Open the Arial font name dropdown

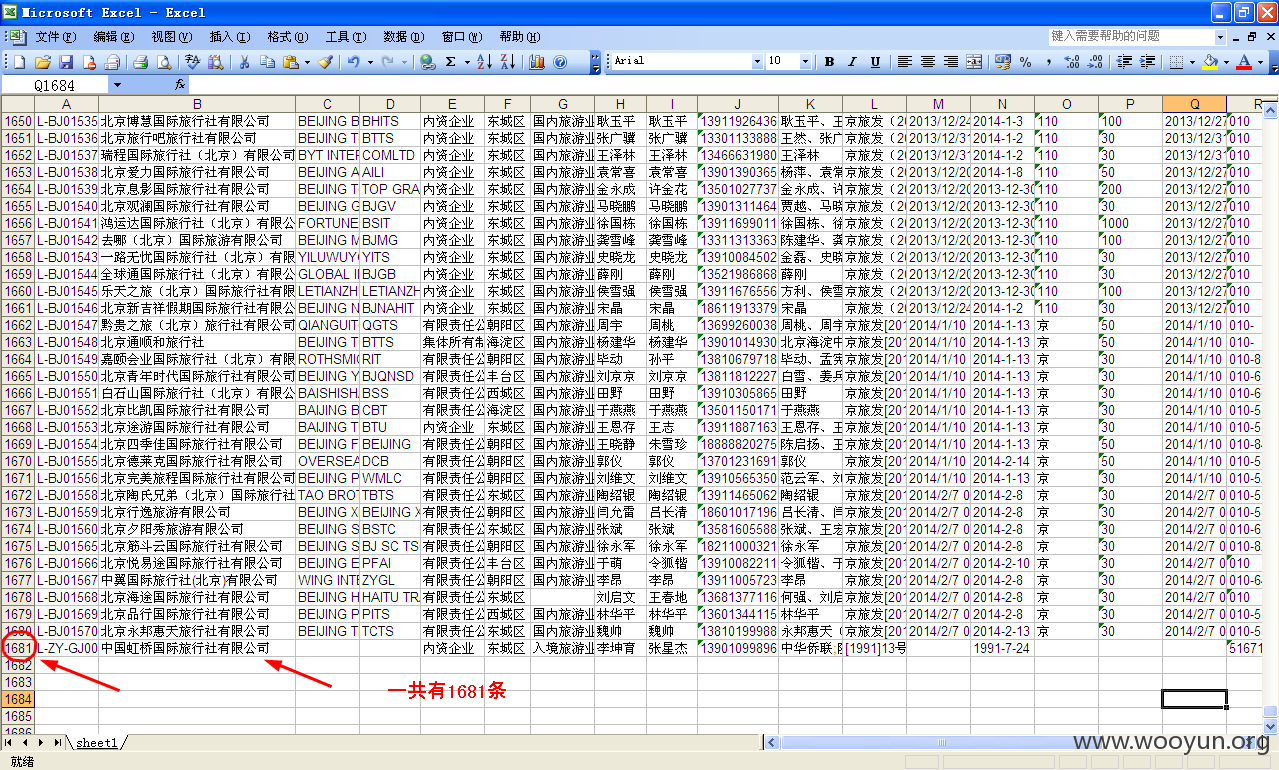coord(757,62)
